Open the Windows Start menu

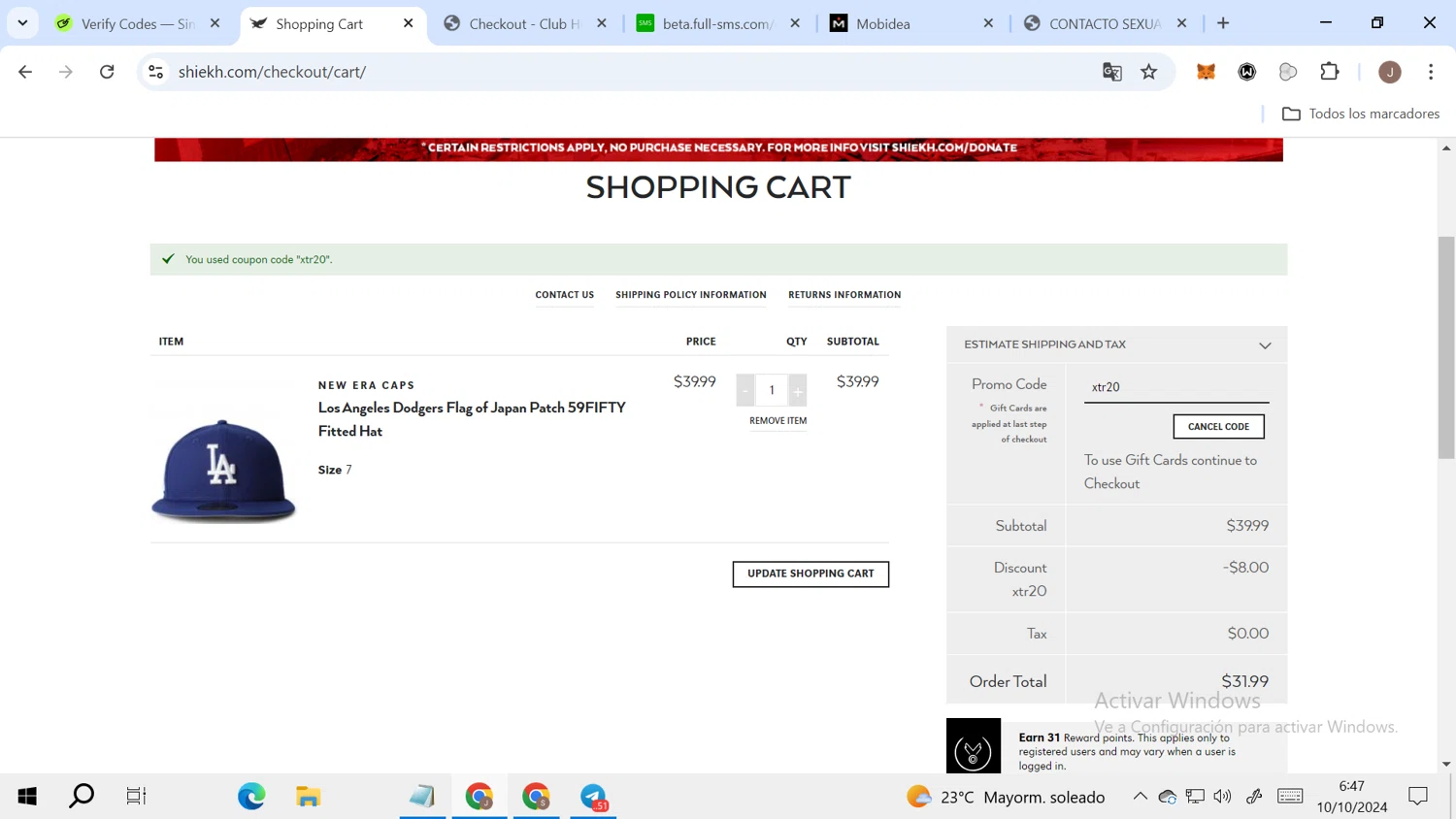coord(27,797)
